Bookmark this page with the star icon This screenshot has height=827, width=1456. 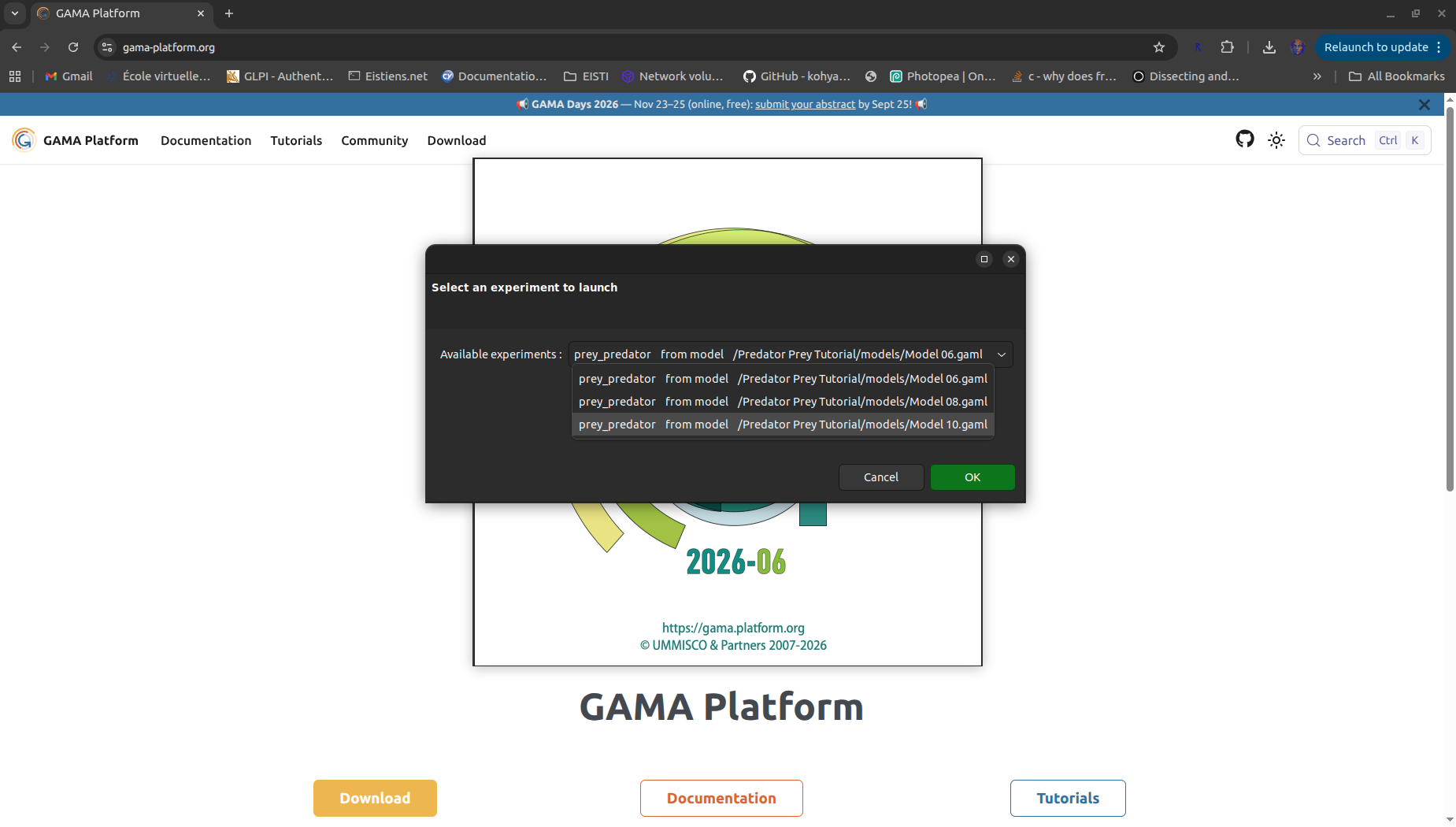tap(1159, 47)
